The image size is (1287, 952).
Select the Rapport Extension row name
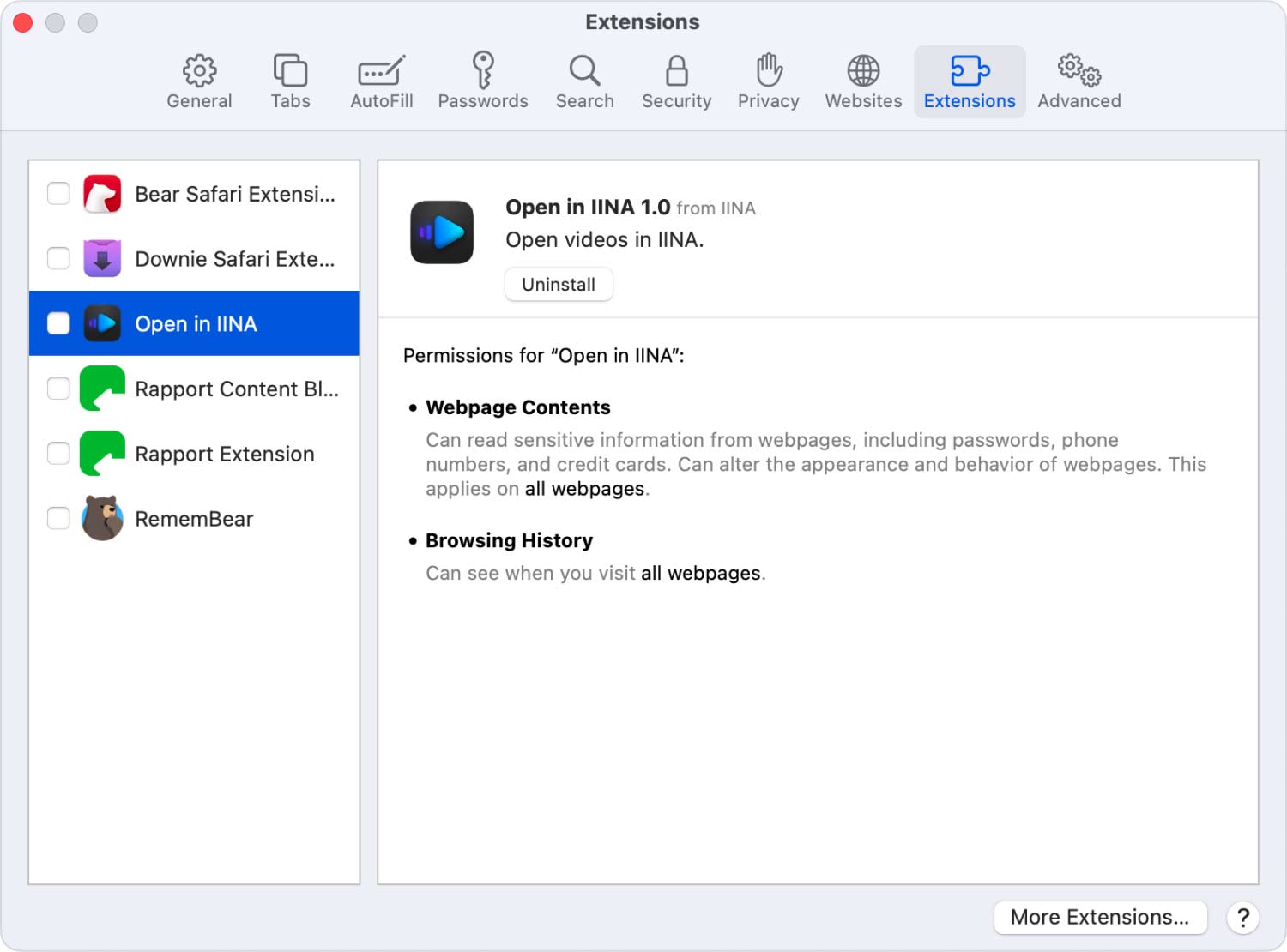pos(225,455)
